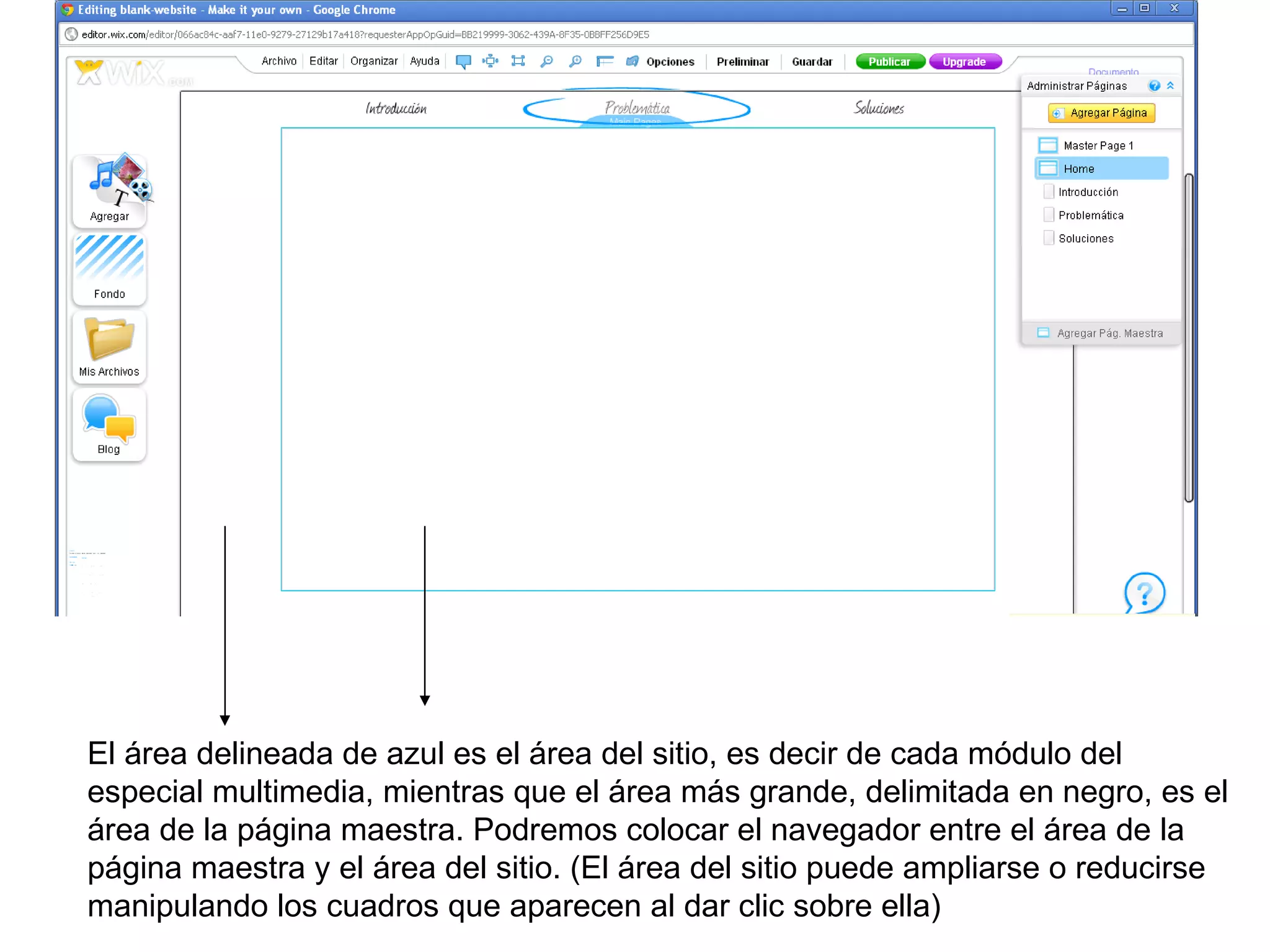
Task: Click inside the blue-outlined site area
Action: click(637, 359)
